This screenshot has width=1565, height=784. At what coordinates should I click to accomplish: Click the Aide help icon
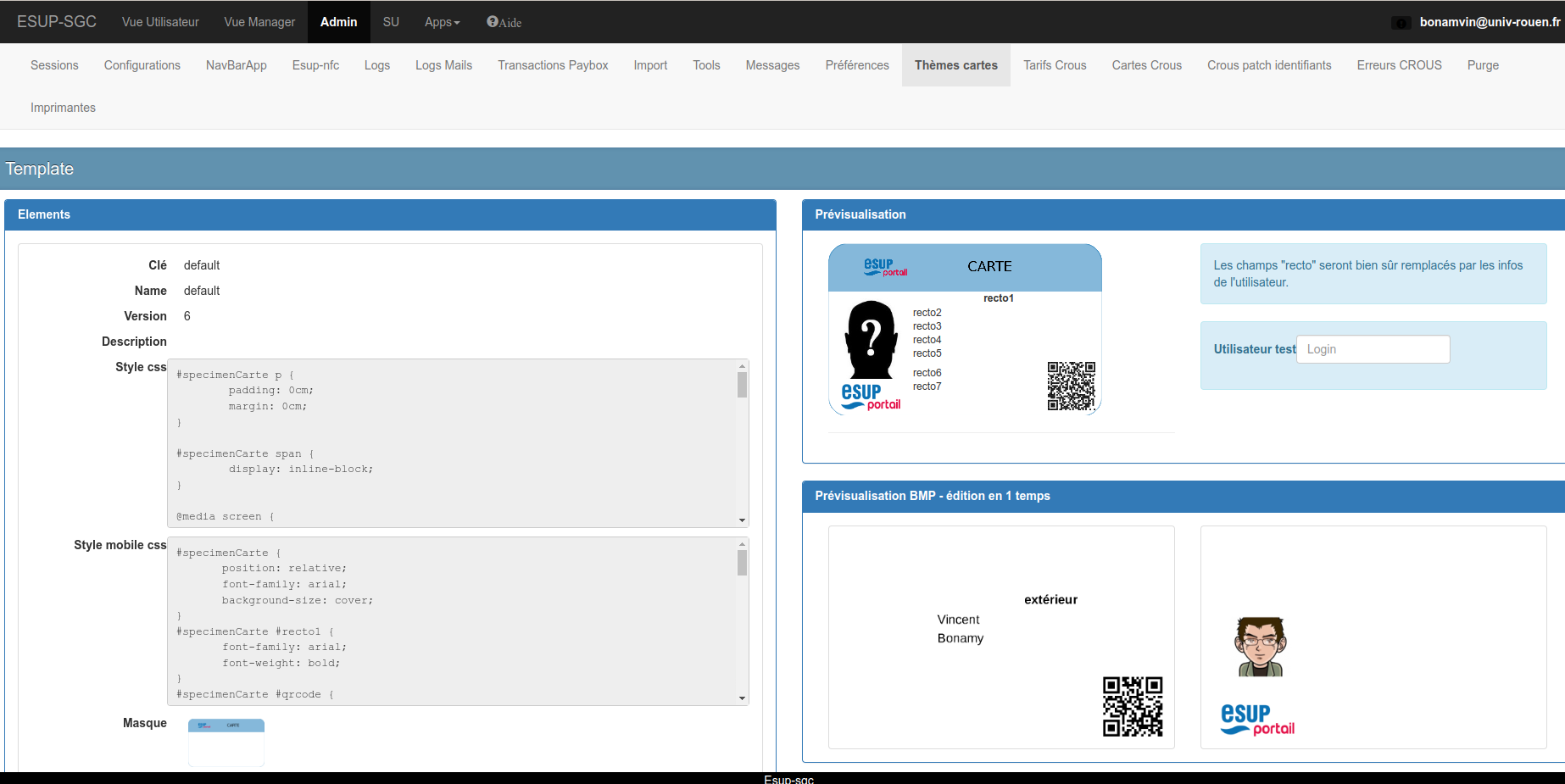pyautogui.click(x=493, y=22)
